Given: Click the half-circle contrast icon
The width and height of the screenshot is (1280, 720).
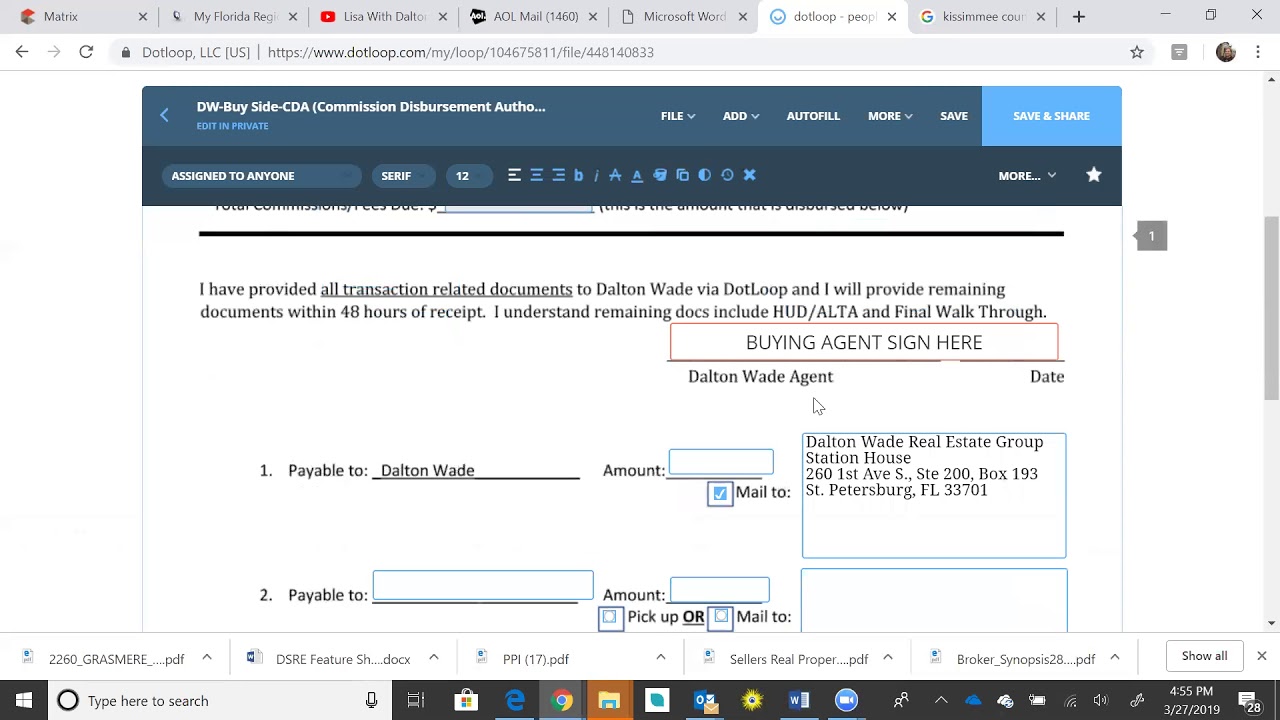Looking at the screenshot, I should click(x=705, y=175).
